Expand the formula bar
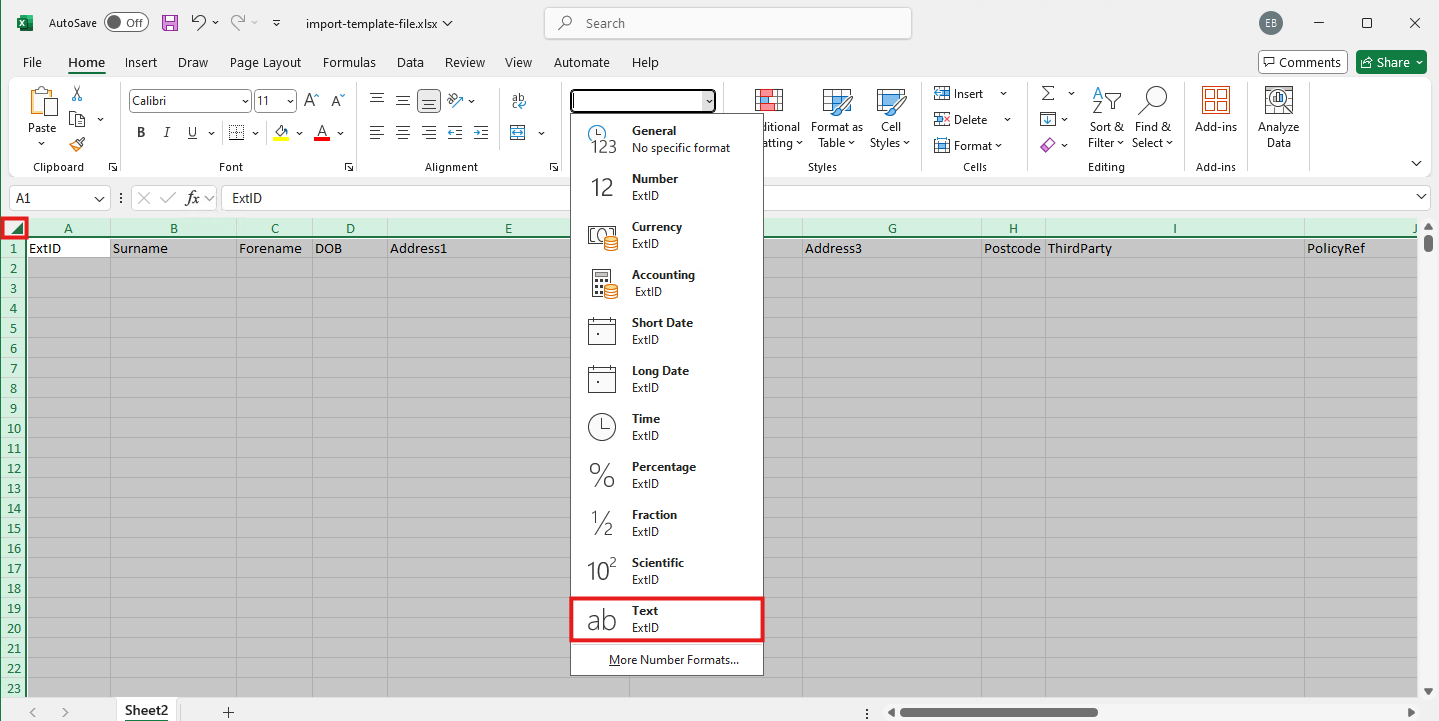This screenshot has width=1439, height=721. click(x=1422, y=198)
